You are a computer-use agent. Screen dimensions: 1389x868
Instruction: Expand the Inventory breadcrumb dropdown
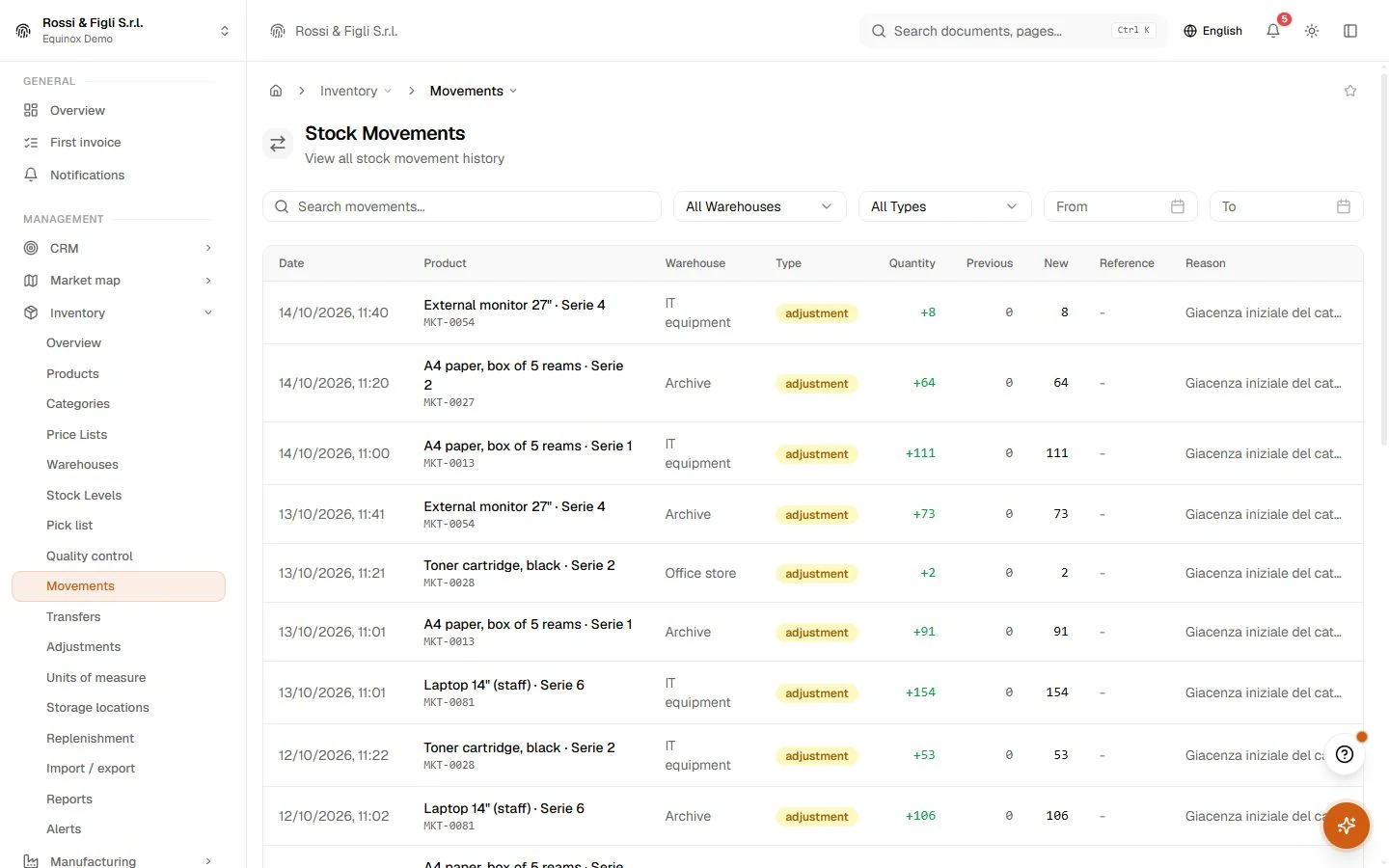pos(356,91)
